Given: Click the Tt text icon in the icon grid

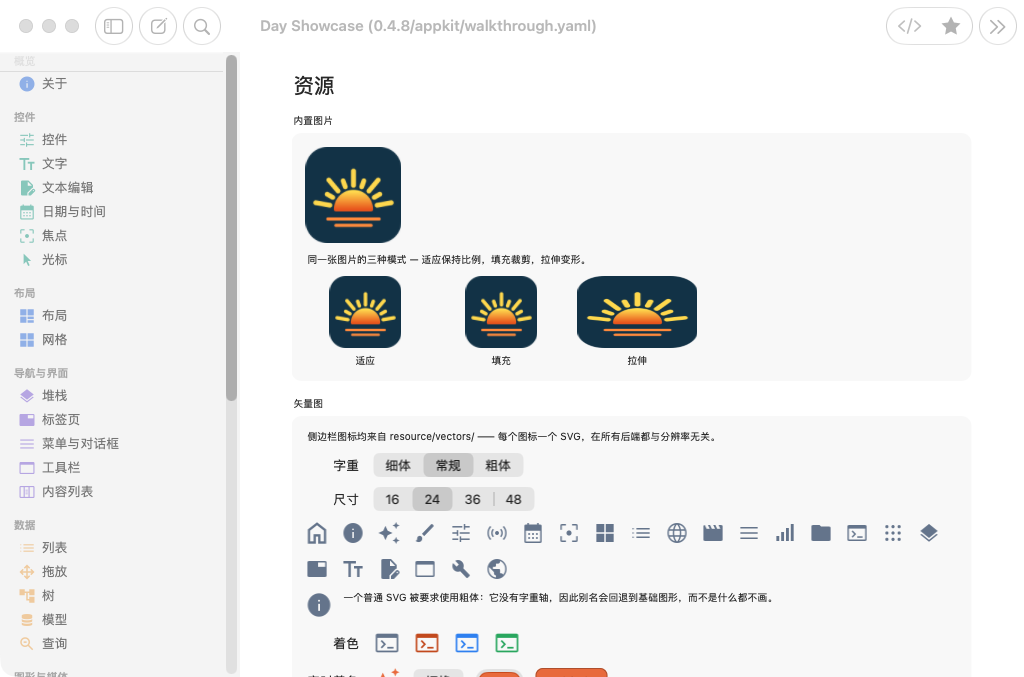Looking at the screenshot, I should point(353,569).
